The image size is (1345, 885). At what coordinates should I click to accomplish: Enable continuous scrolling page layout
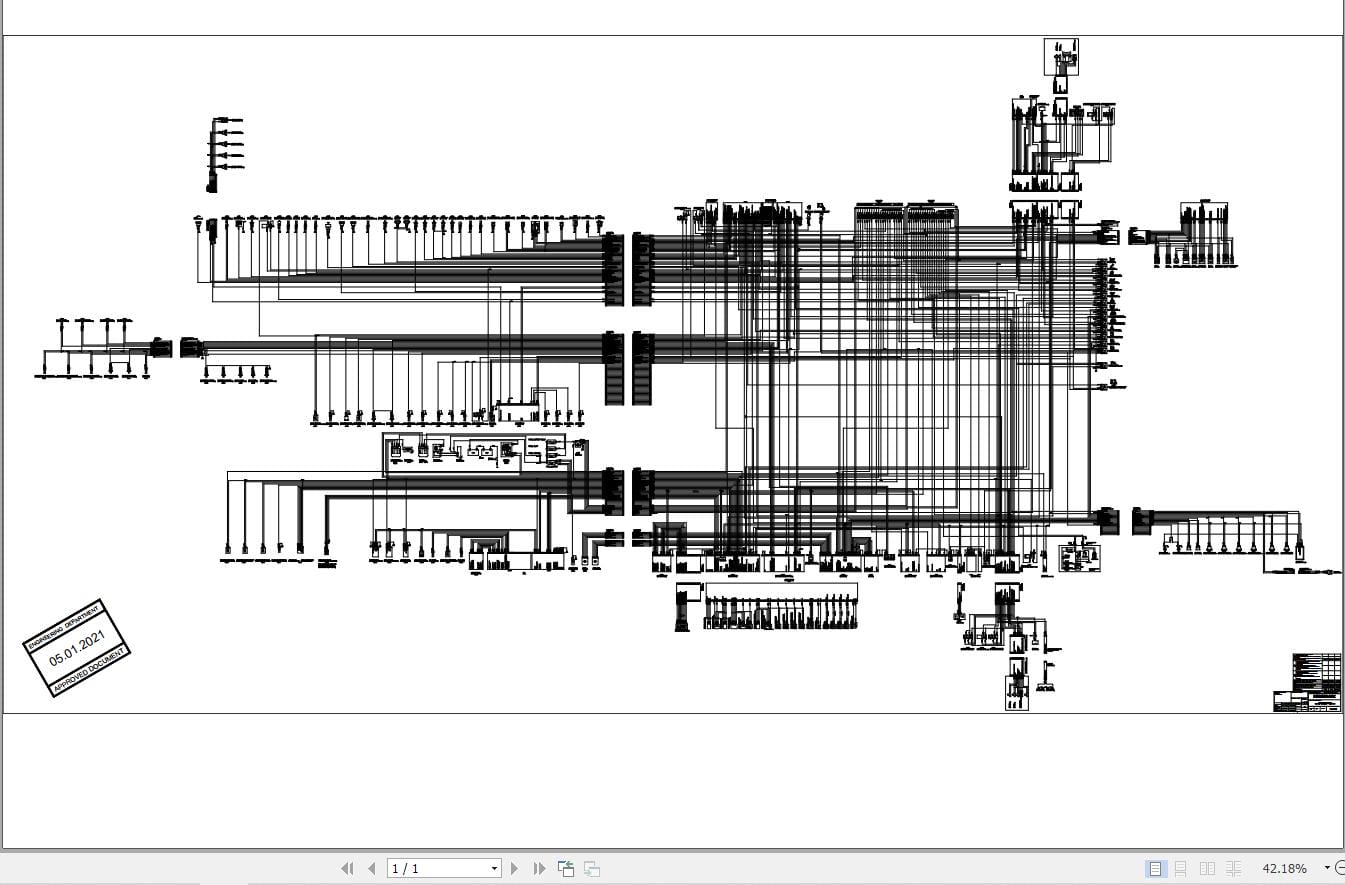(x=1181, y=868)
